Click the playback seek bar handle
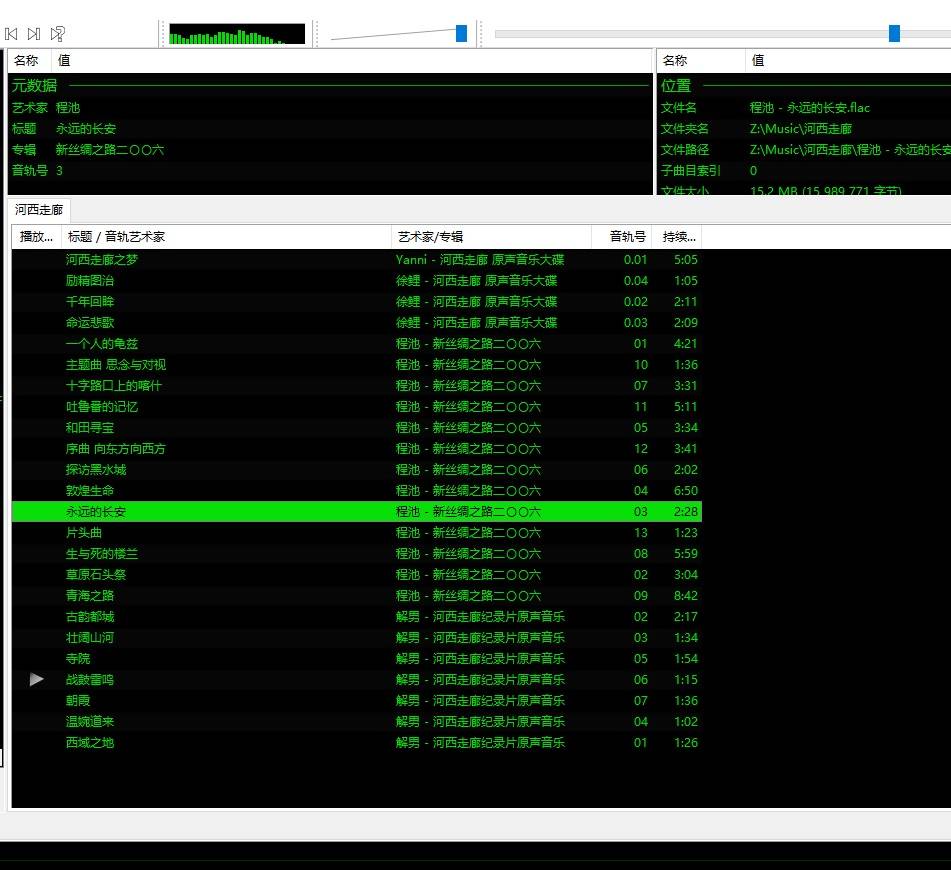The height and width of the screenshot is (870, 951). [x=894, y=33]
